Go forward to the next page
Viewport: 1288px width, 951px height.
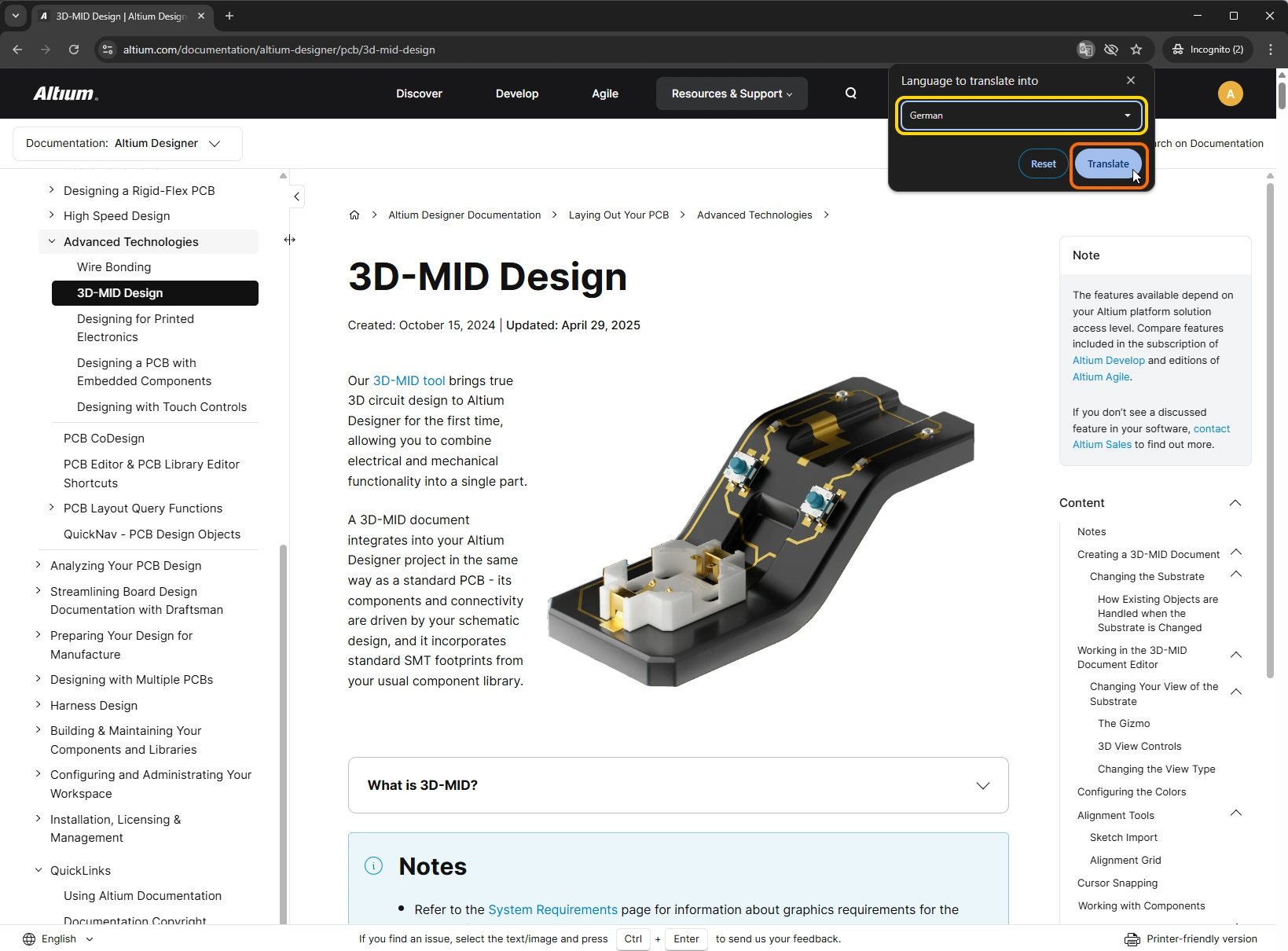pyautogui.click(x=46, y=50)
